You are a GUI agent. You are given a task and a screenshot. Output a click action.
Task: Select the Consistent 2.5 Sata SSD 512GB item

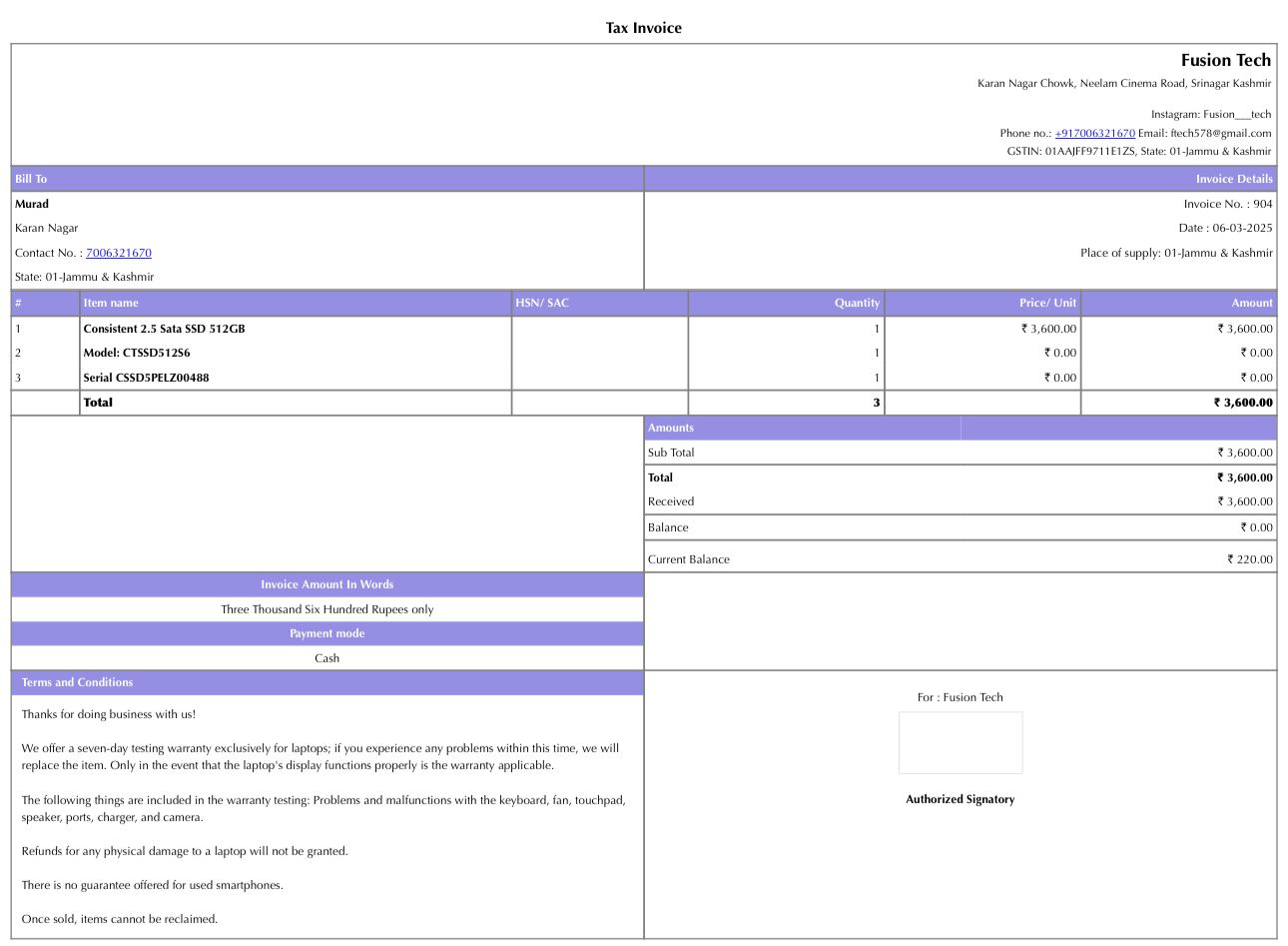click(164, 329)
